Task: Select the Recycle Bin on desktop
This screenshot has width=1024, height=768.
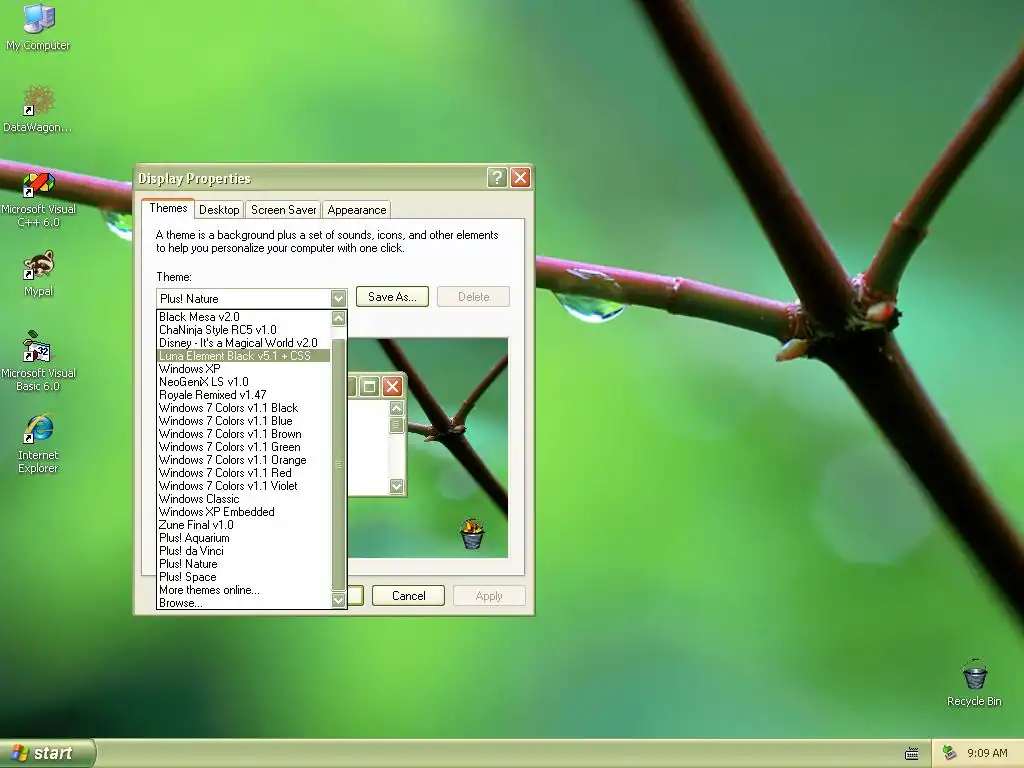Action: (974, 683)
